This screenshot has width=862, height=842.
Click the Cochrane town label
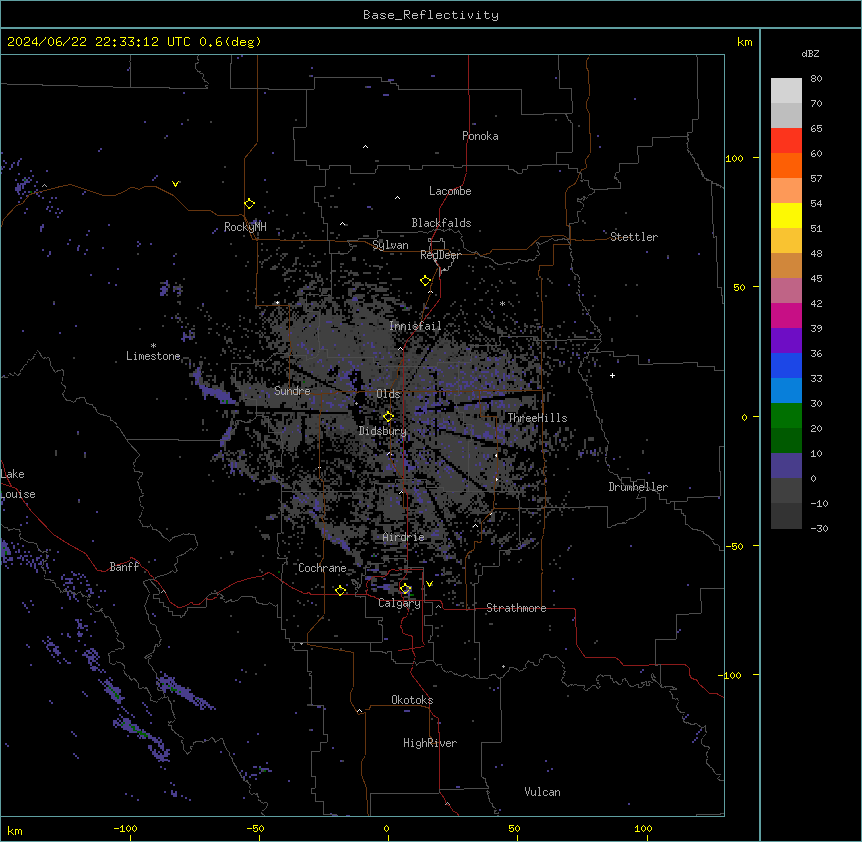click(322, 568)
